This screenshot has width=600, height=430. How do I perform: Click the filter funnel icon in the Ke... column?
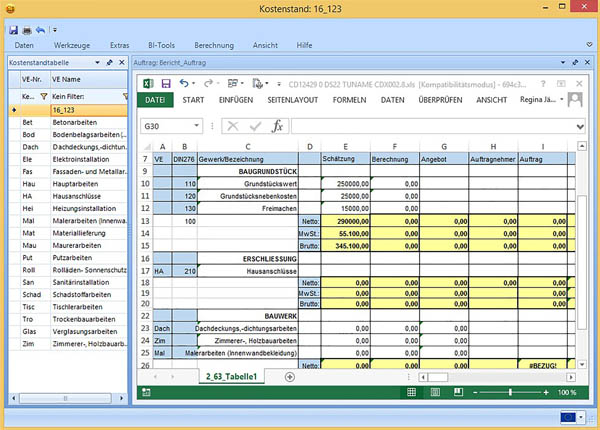[44, 96]
